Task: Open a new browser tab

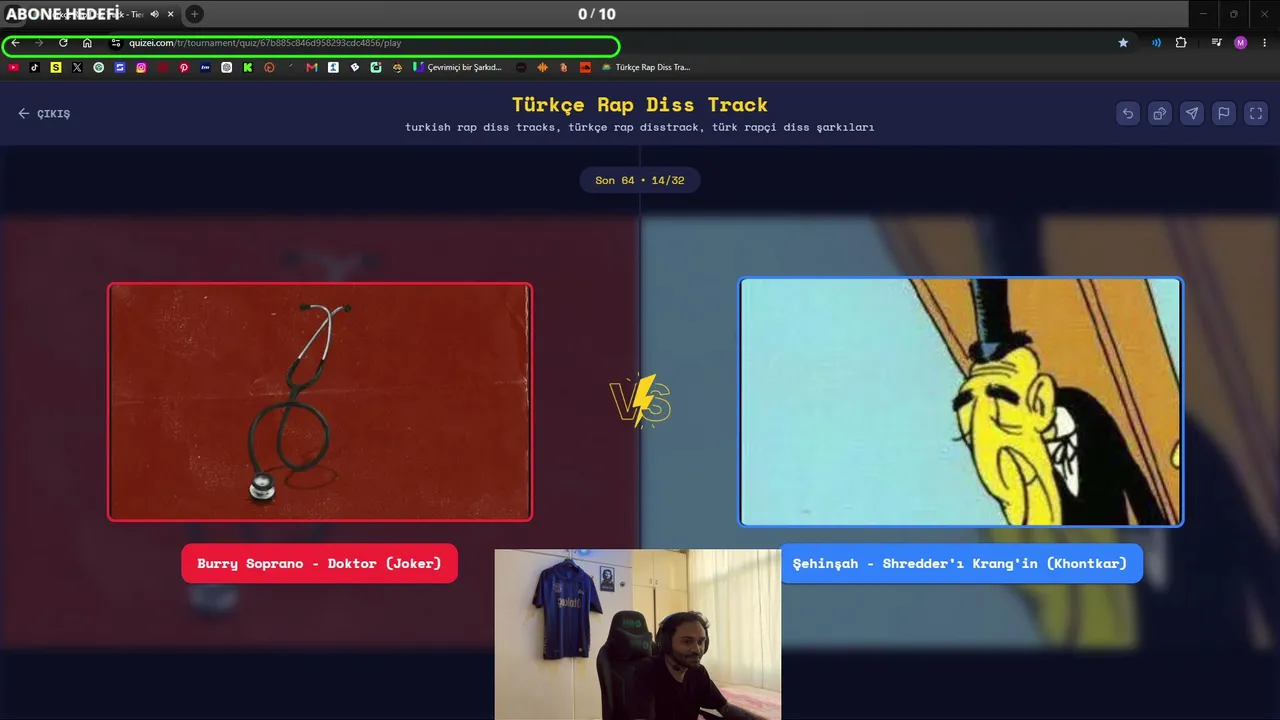Action: point(194,14)
